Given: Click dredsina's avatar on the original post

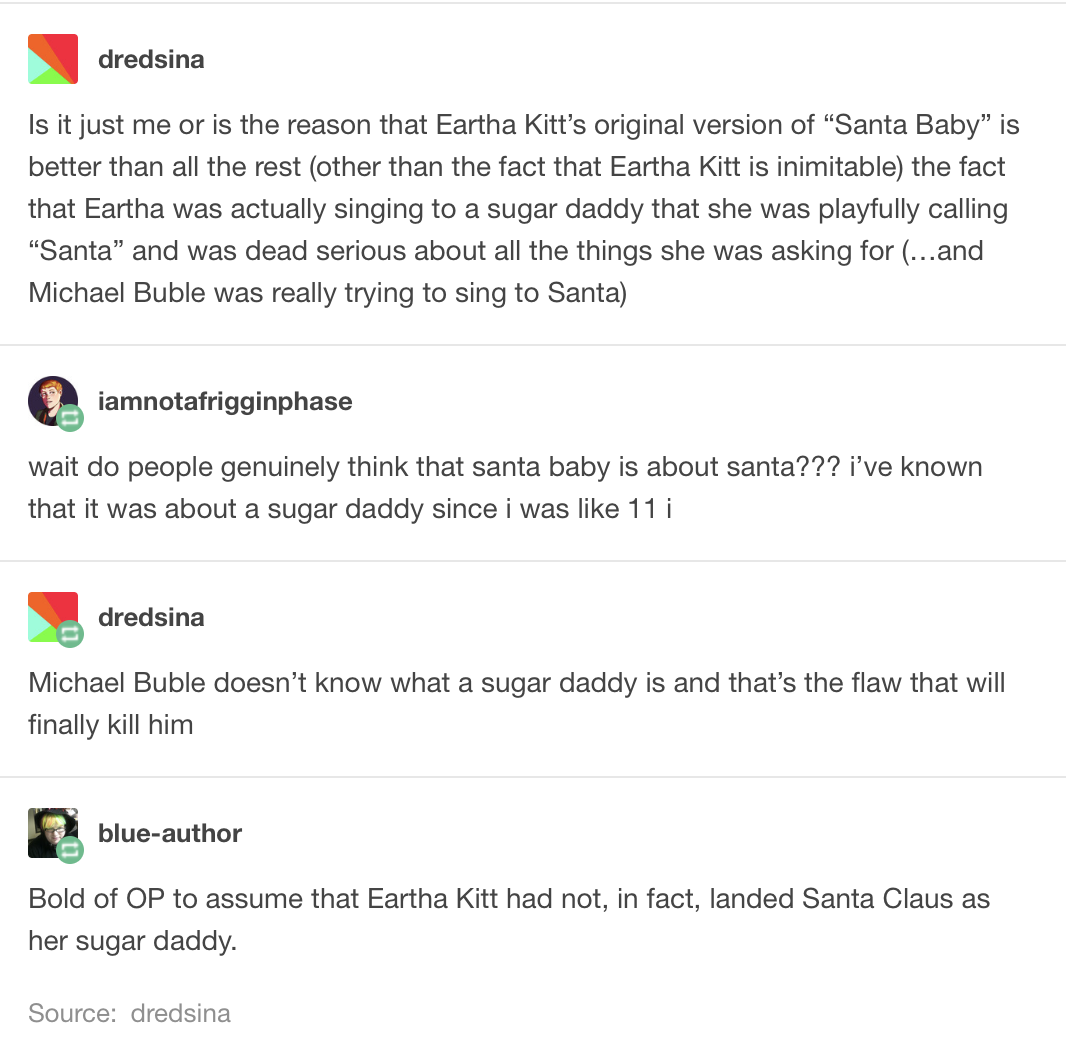Looking at the screenshot, I should [x=53, y=59].
